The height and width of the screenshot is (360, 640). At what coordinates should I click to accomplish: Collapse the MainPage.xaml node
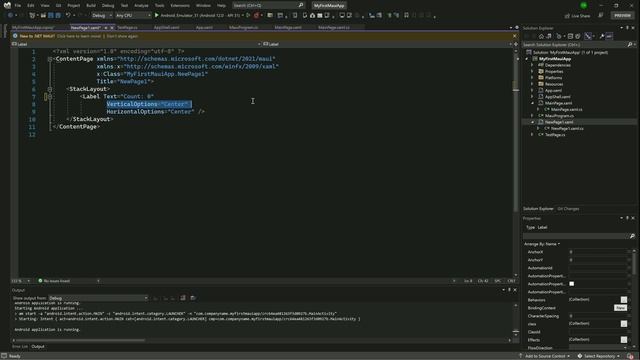[x=532, y=103]
